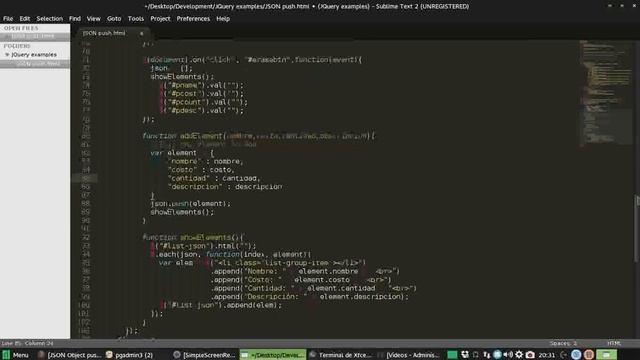
Task: Switch to pgadmin3 (2) taskbar window
Action: 129,355
